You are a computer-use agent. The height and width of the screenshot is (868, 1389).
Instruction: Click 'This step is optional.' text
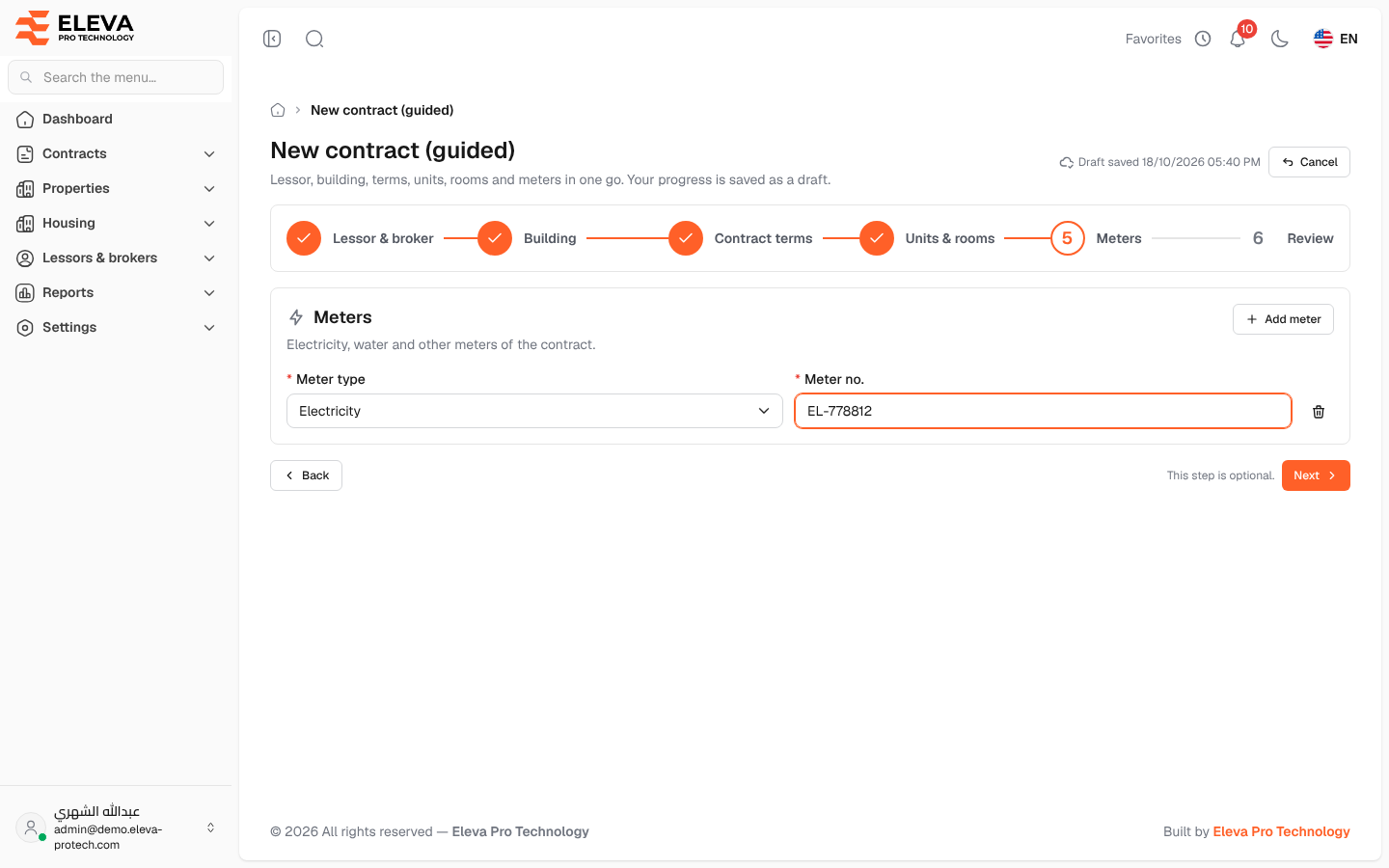pyautogui.click(x=1220, y=475)
